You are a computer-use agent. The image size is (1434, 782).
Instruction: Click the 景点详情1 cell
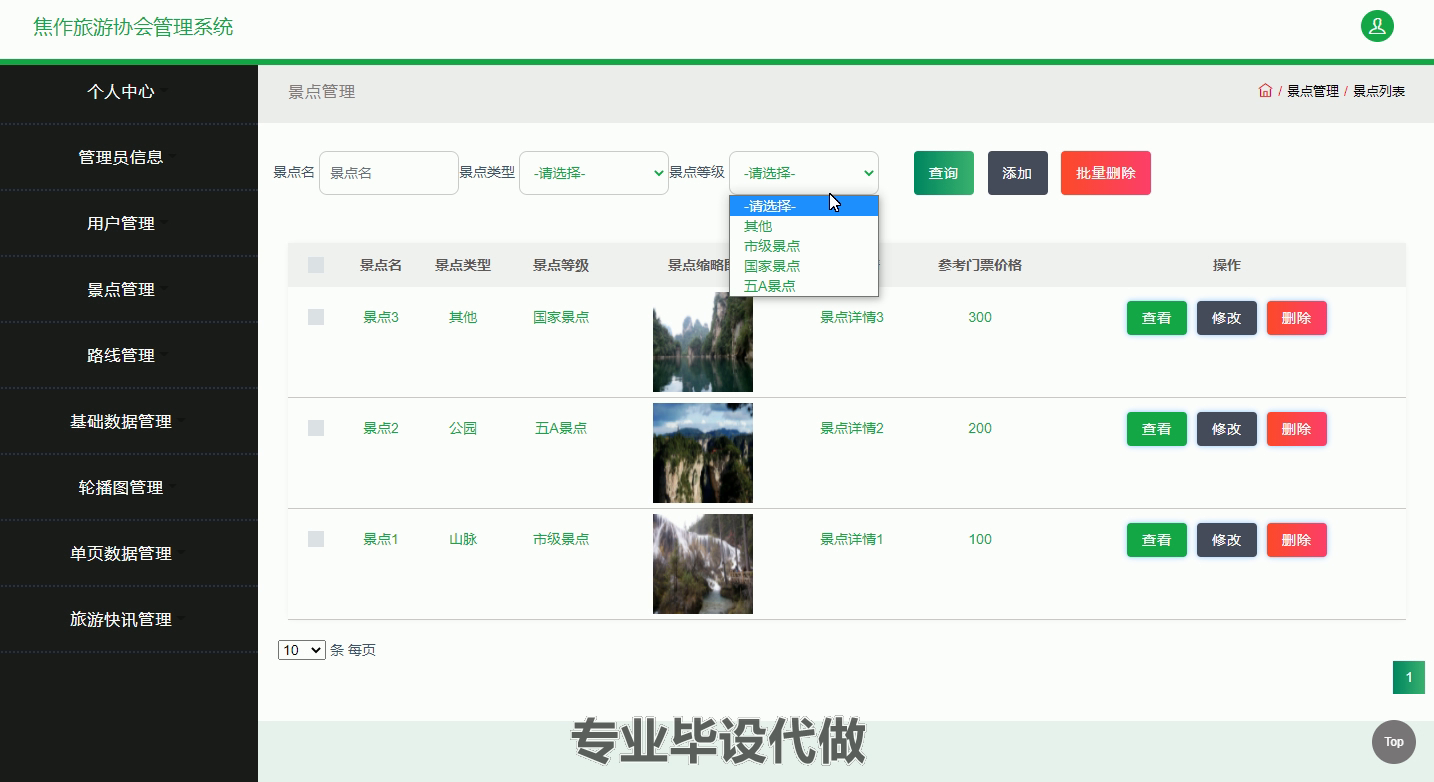click(852, 539)
